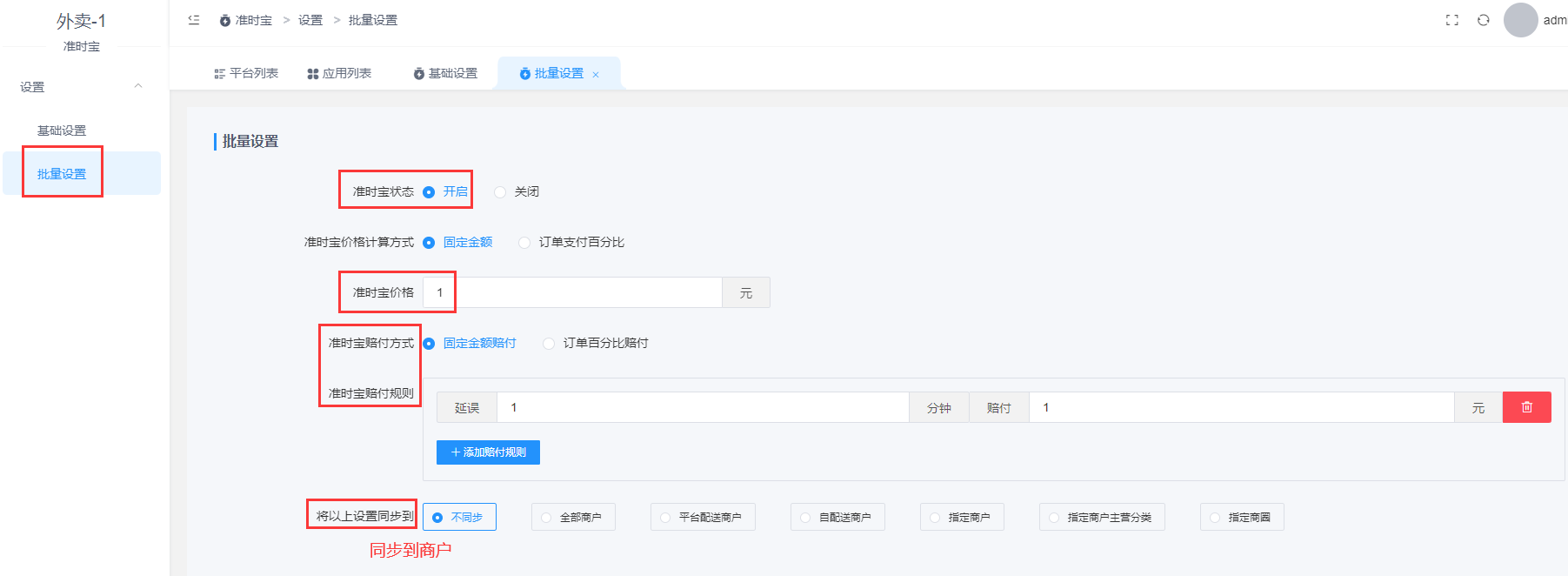
Task: Click the 准时宝 breadcrumb icon
Action: coord(225,20)
